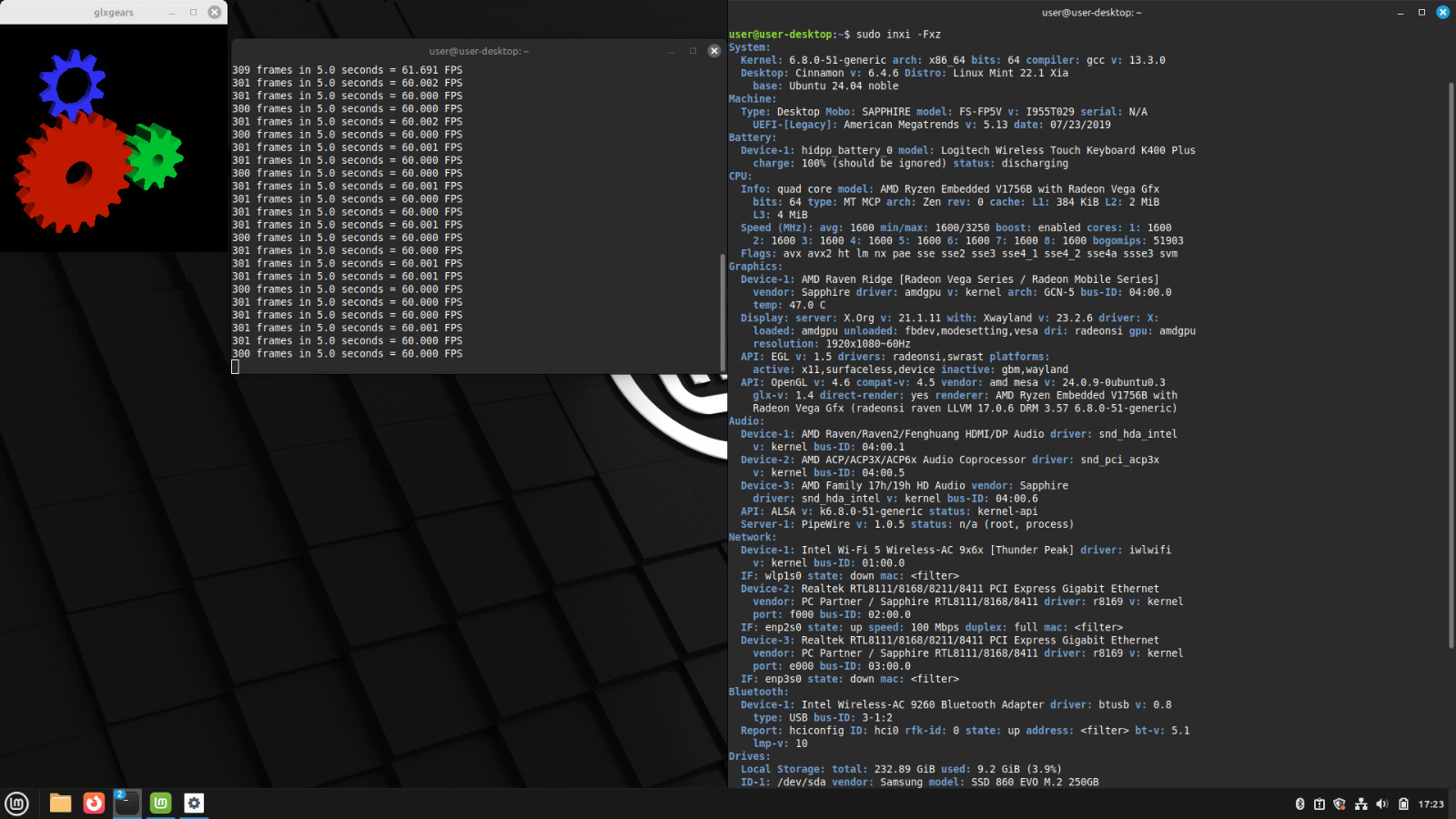Screen dimensions: 1456x819
Task: Open the wired network tray icon
Action: (x=1361, y=804)
